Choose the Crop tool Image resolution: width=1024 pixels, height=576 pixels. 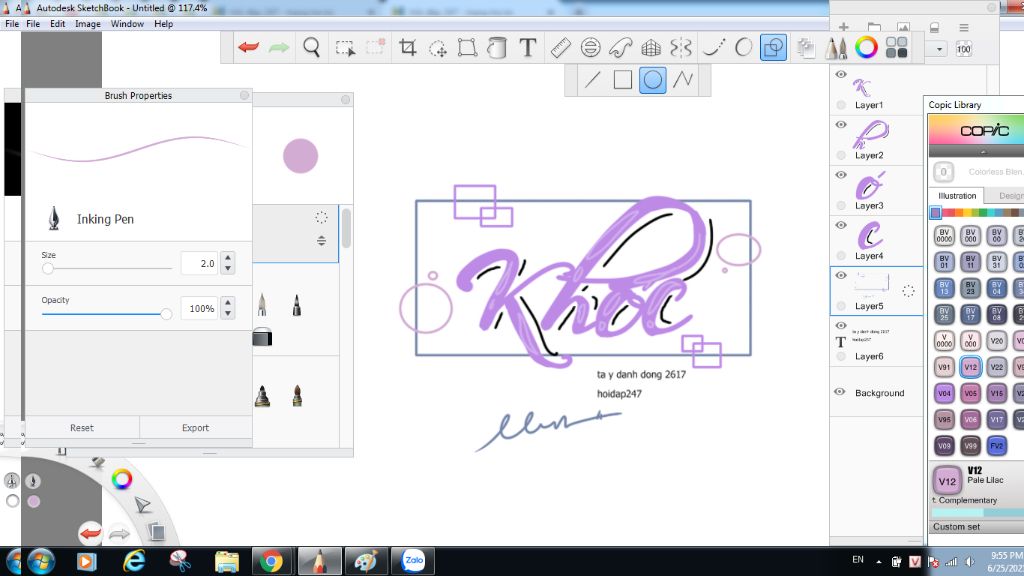[408, 47]
